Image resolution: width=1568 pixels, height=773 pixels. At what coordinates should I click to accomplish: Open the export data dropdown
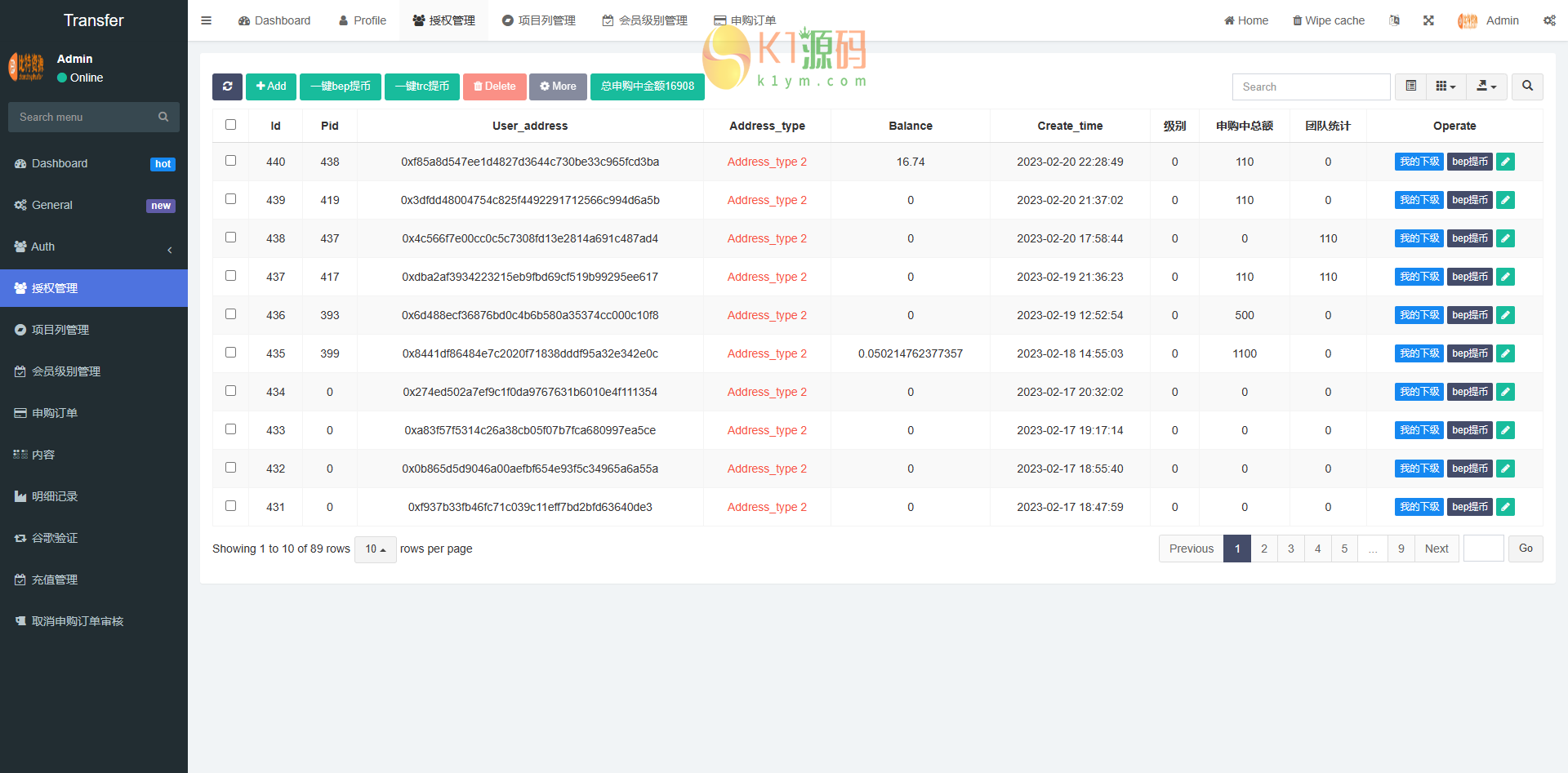[x=1486, y=87]
